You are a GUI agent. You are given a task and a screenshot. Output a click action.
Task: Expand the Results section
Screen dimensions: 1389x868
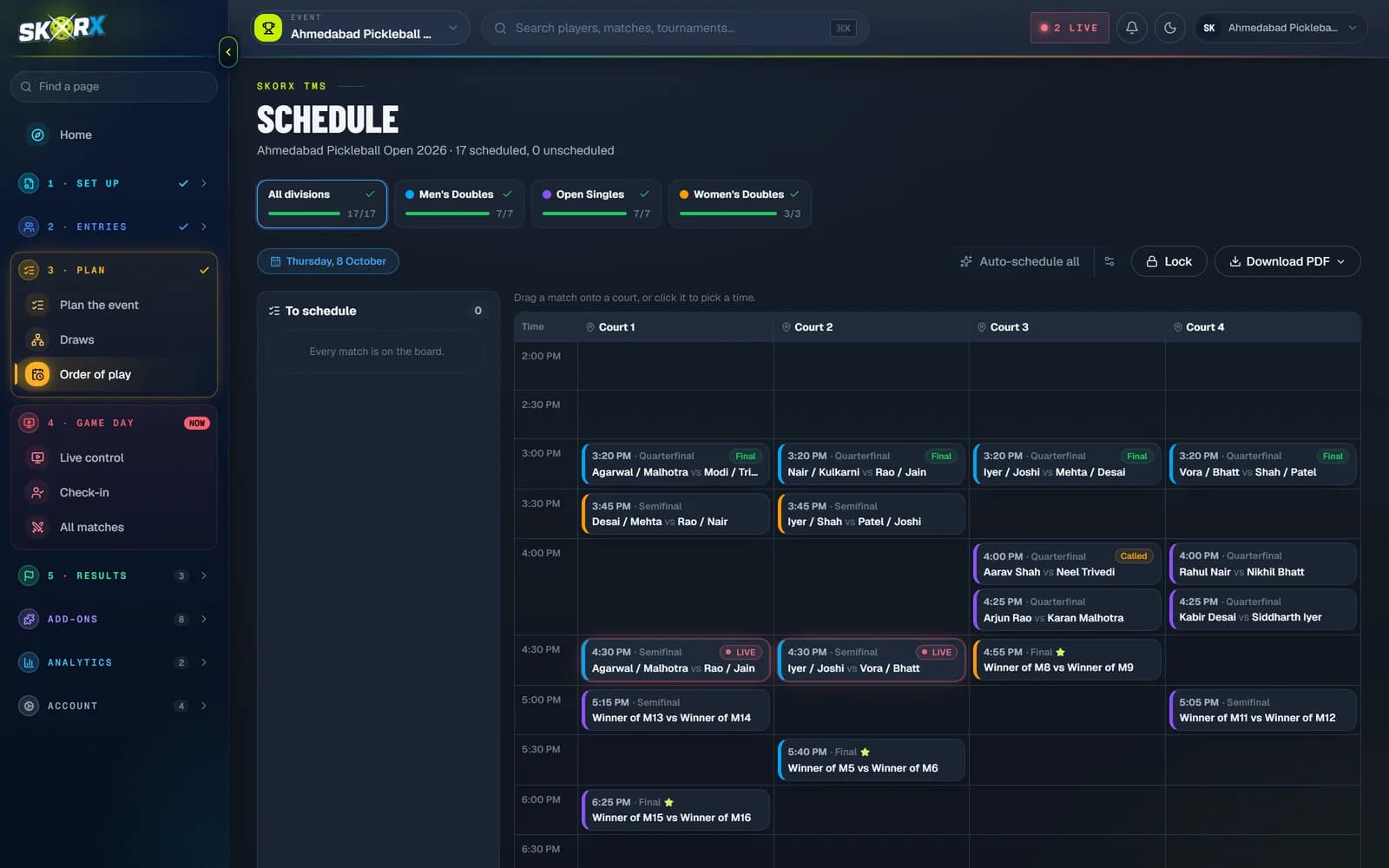204,575
